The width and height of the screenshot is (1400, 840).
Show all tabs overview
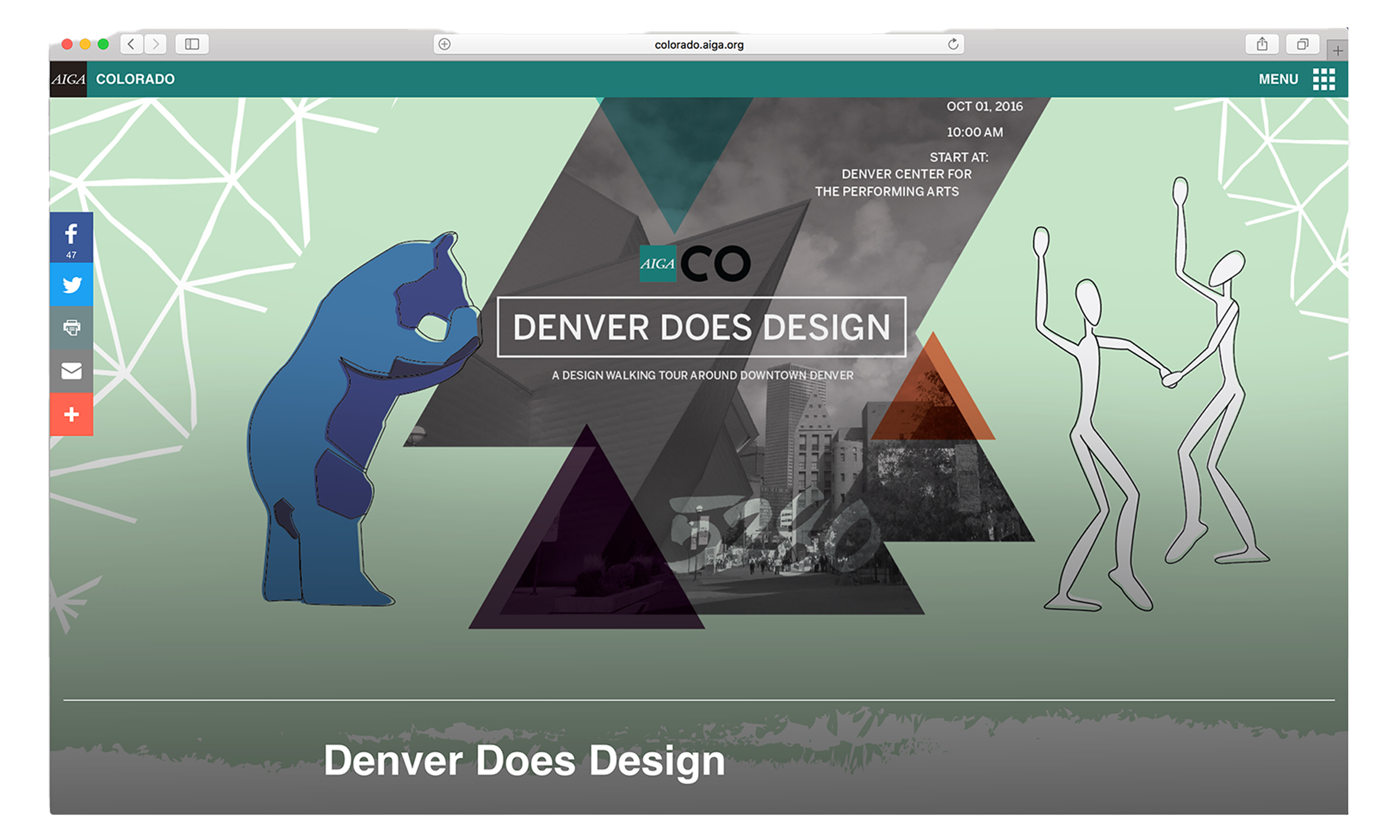[1303, 44]
